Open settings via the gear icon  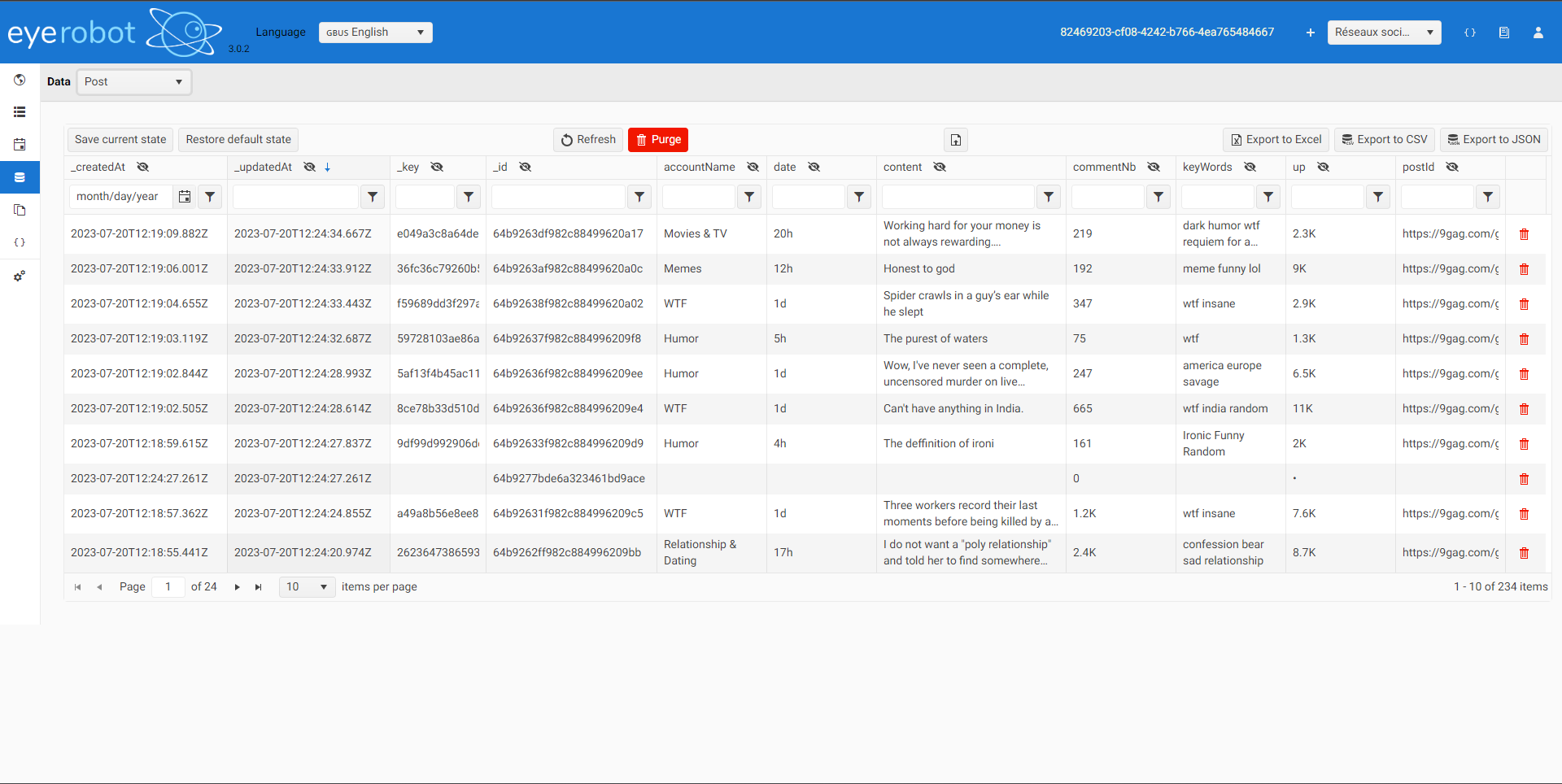[20, 276]
